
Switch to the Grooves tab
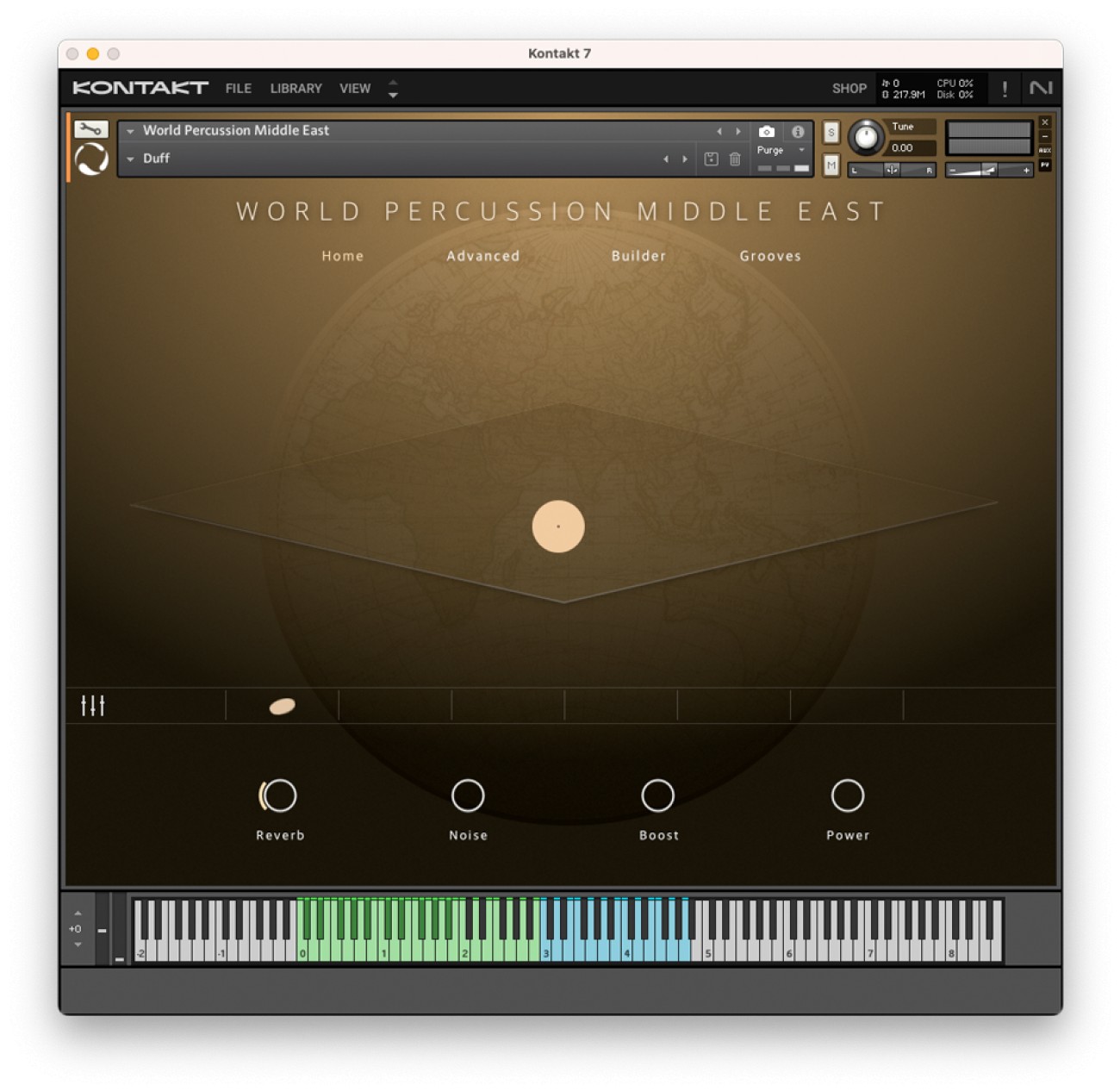click(x=769, y=256)
